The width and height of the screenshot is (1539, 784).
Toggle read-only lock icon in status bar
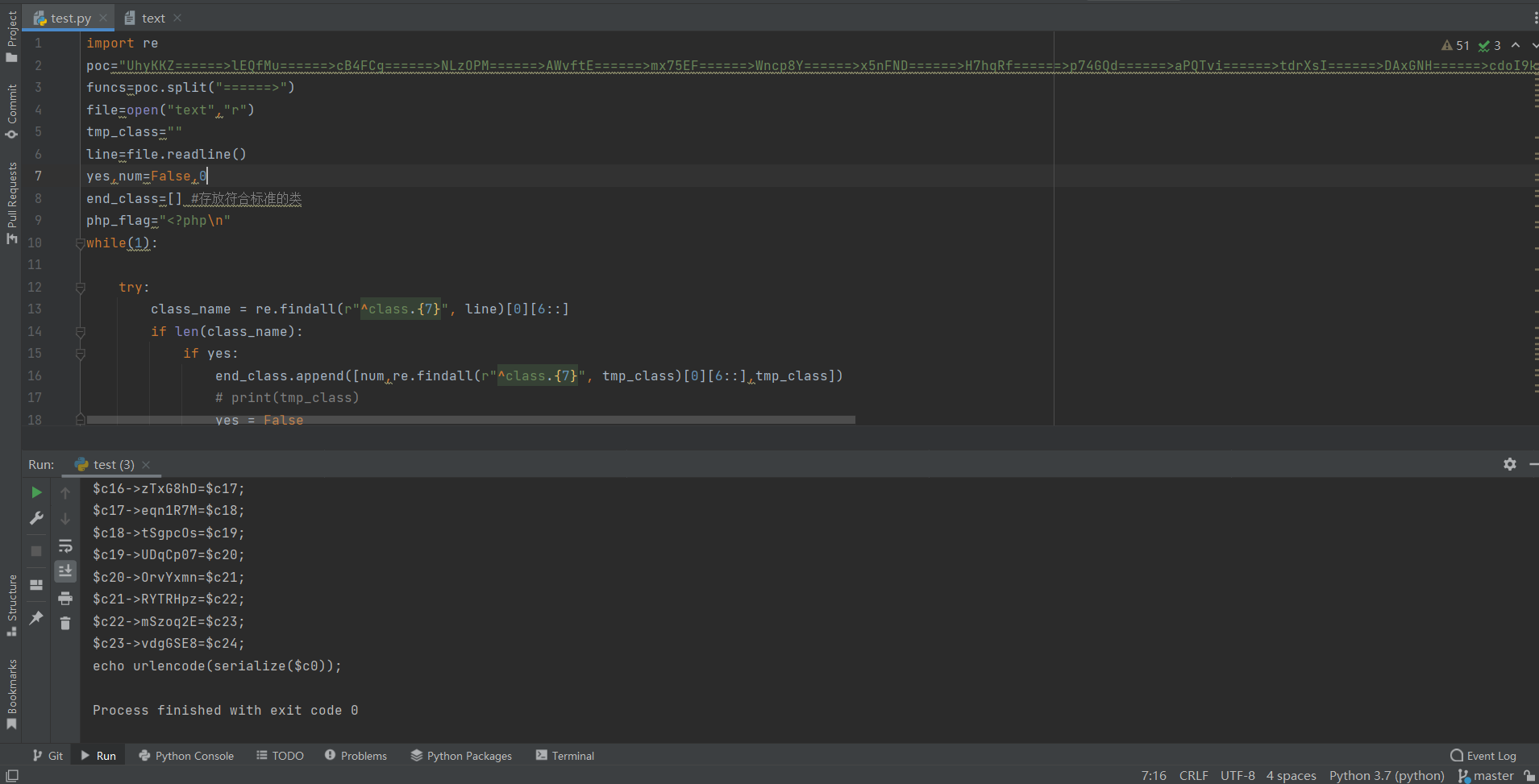point(1529,776)
